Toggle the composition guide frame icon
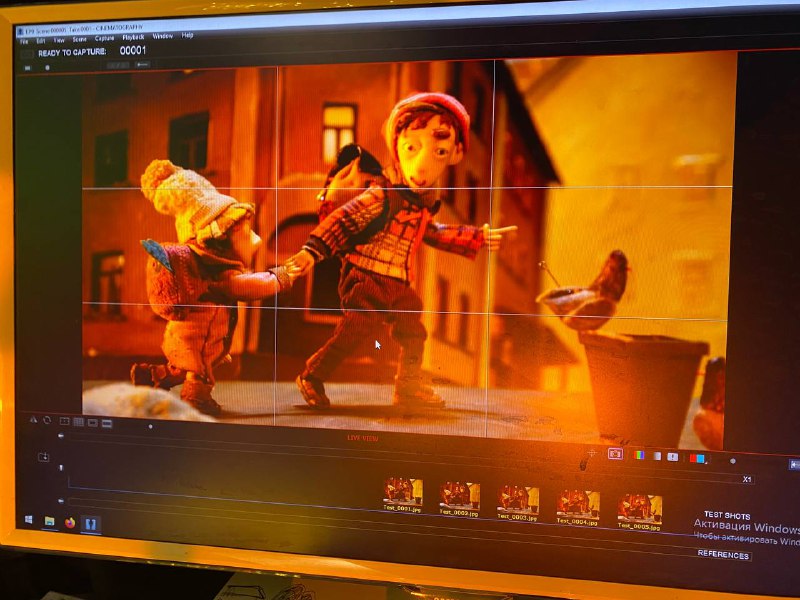 (64, 421)
